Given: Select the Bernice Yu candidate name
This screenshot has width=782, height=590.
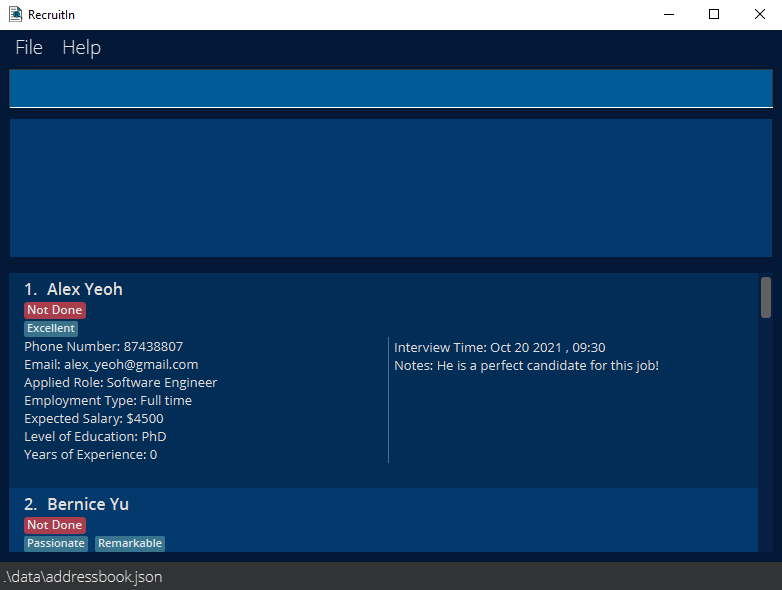Looking at the screenshot, I should click(x=88, y=504).
